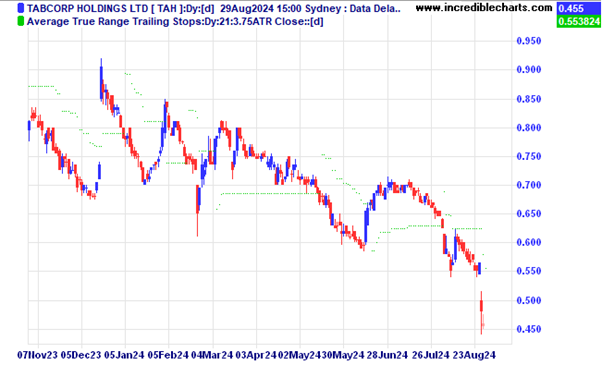This screenshot has height=365, width=602.
Task: Click the 07Nov23 date label
Action: [x=38, y=355]
